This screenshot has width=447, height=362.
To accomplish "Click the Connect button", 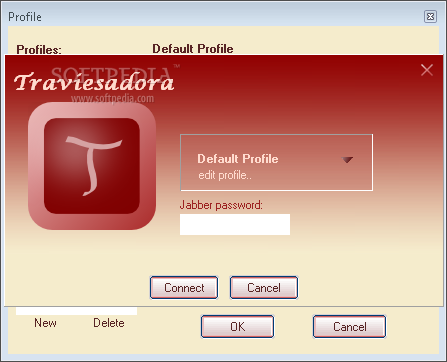I will click(x=184, y=287).
